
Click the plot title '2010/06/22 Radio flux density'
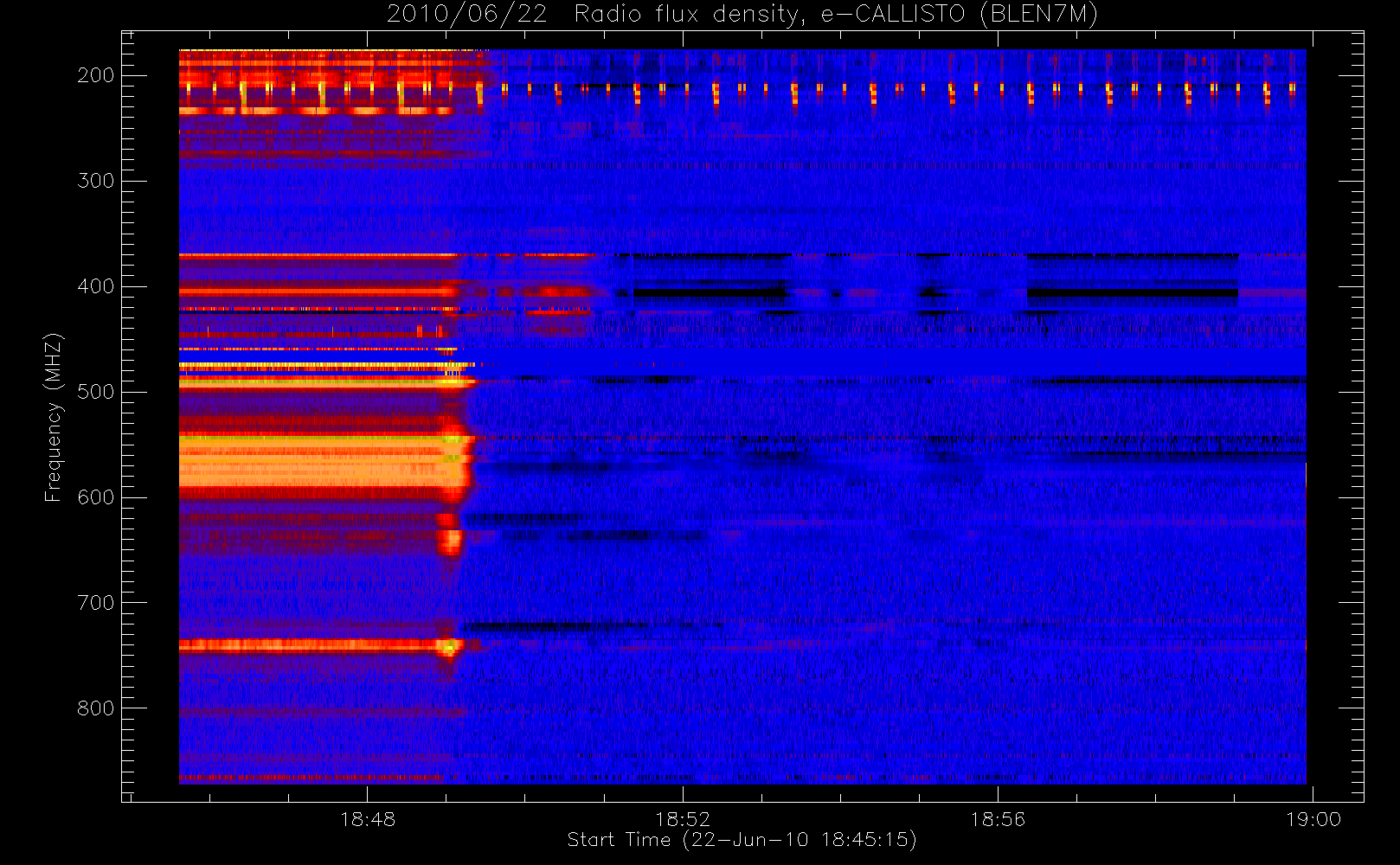742,15
